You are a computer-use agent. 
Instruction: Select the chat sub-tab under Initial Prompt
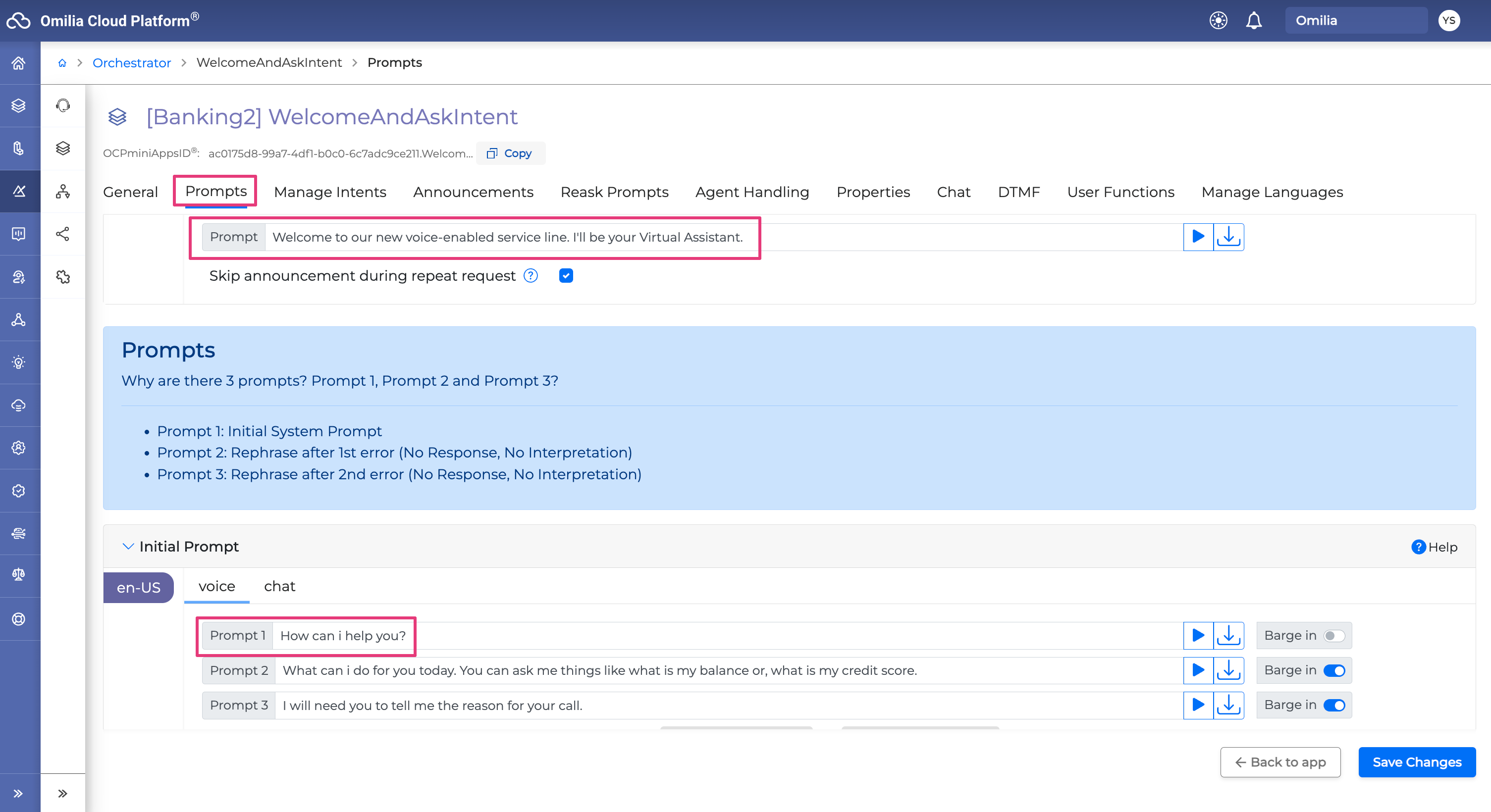pyautogui.click(x=279, y=586)
